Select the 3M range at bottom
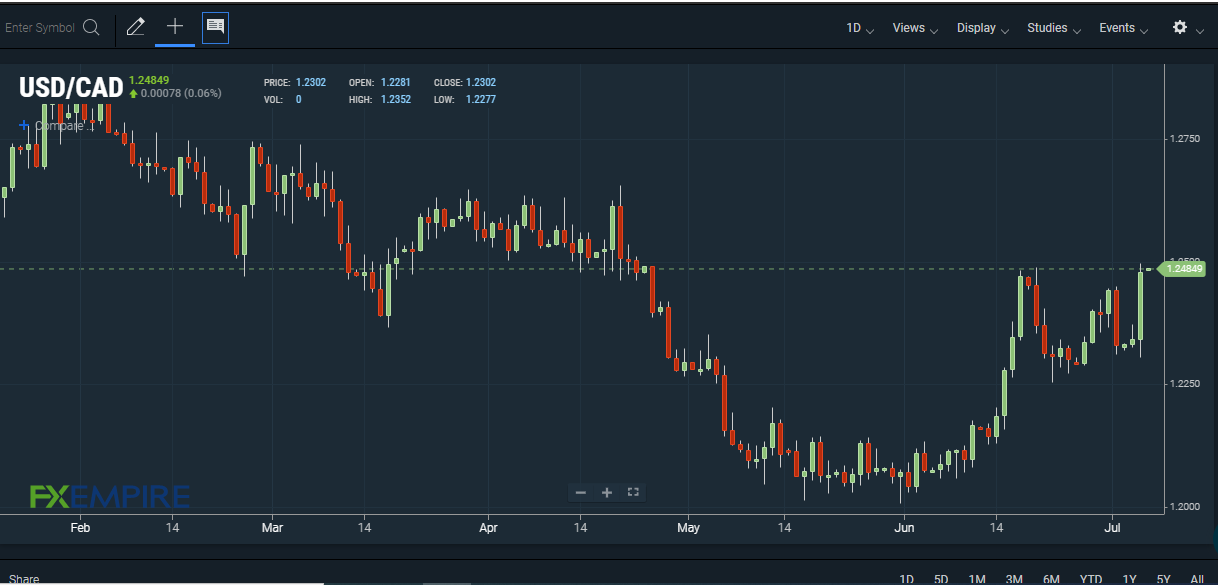 [x=1014, y=579]
